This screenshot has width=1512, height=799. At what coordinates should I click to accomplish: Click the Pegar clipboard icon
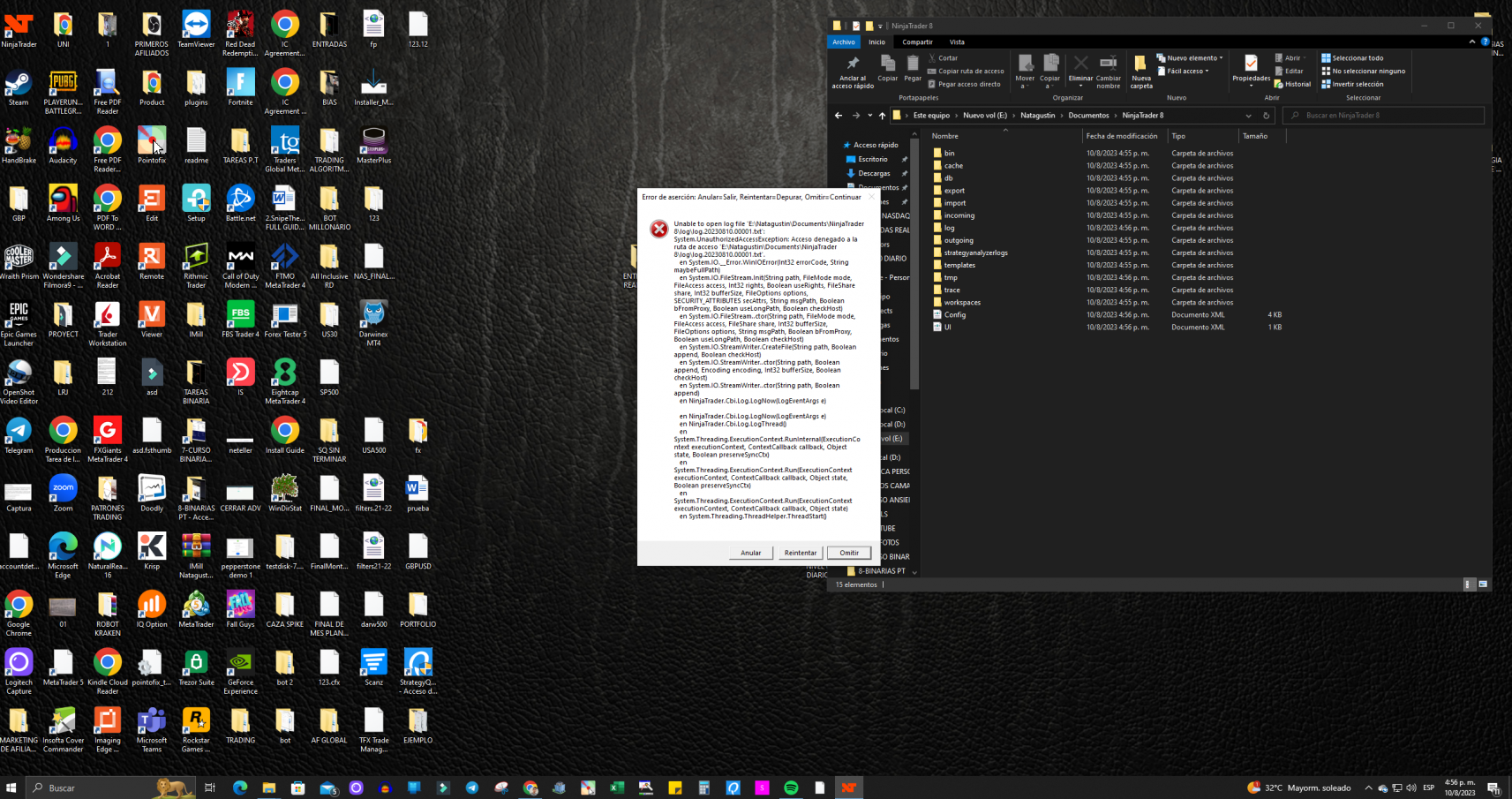pos(913,64)
